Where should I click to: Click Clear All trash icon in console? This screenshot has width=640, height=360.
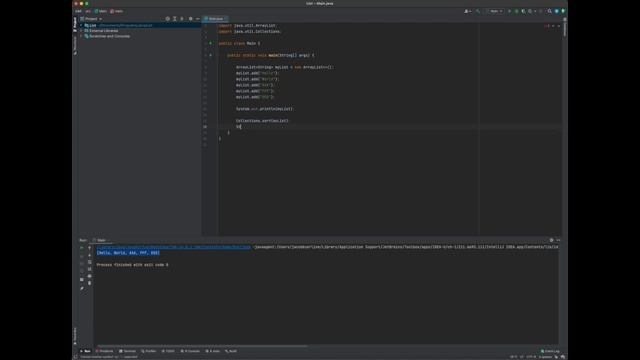(90, 283)
